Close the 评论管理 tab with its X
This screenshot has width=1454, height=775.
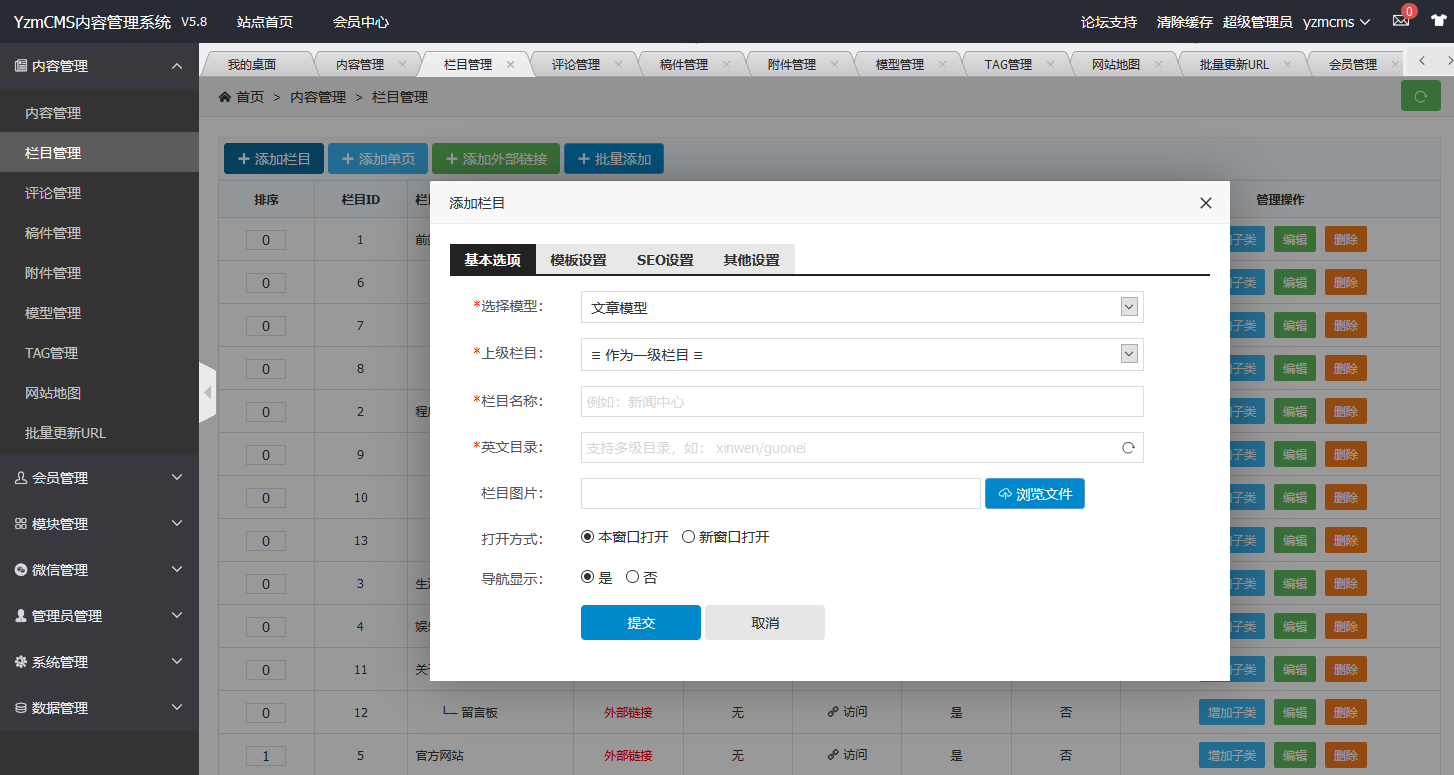618,64
